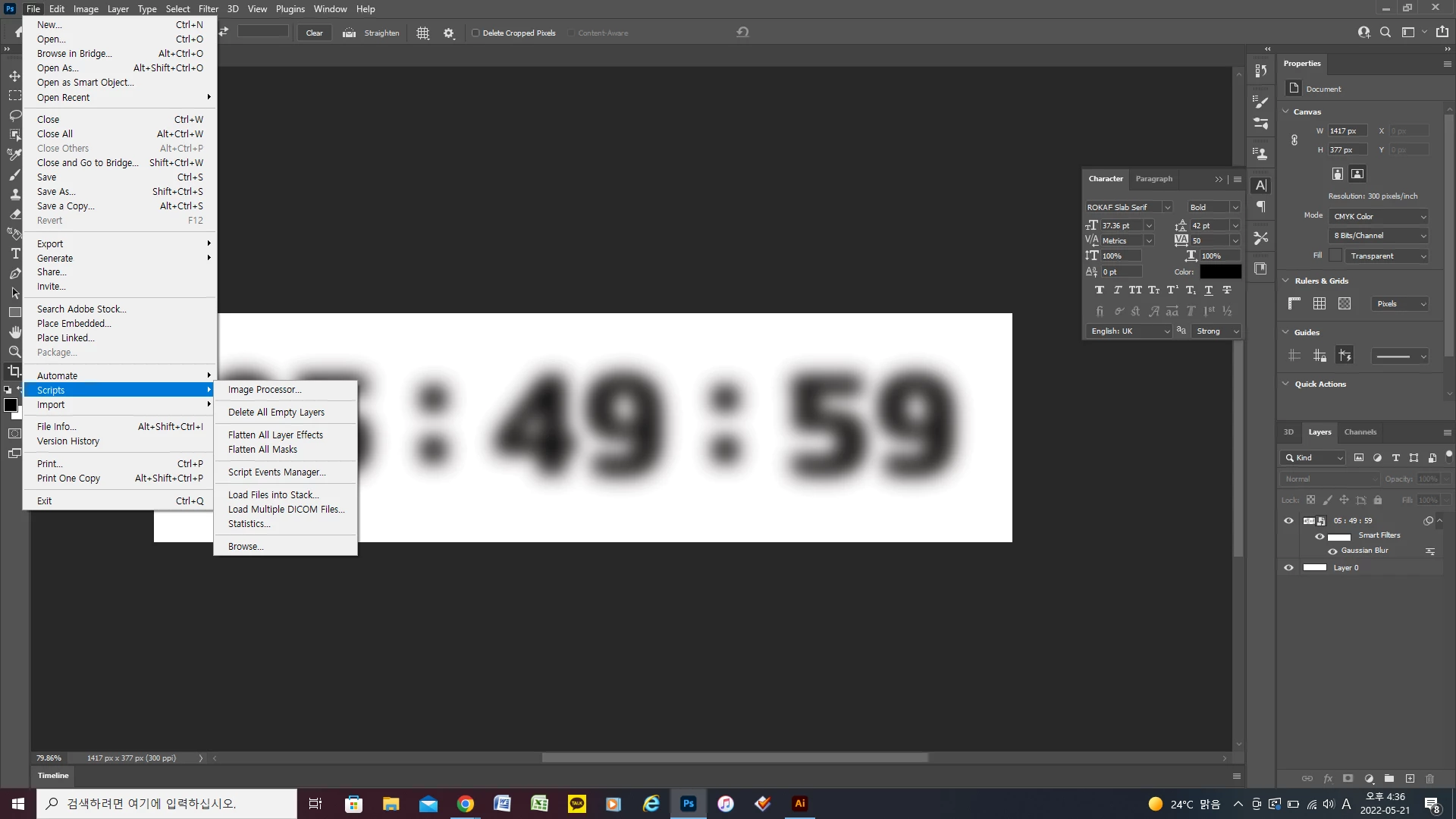Image resolution: width=1456 pixels, height=819 pixels.
Task: Click the reset crop arrow icon
Action: [x=742, y=33]
